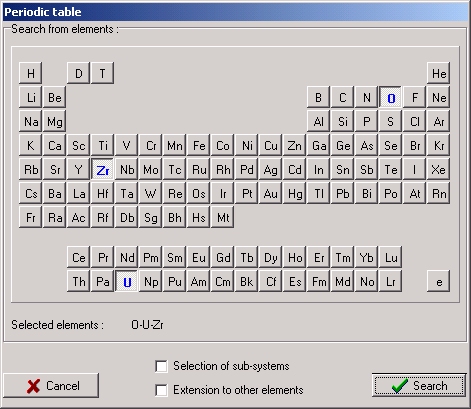Check Extension to other elements
Viewport: 471px width, 409px height.
pyautogui.click(x=161, y=390)
